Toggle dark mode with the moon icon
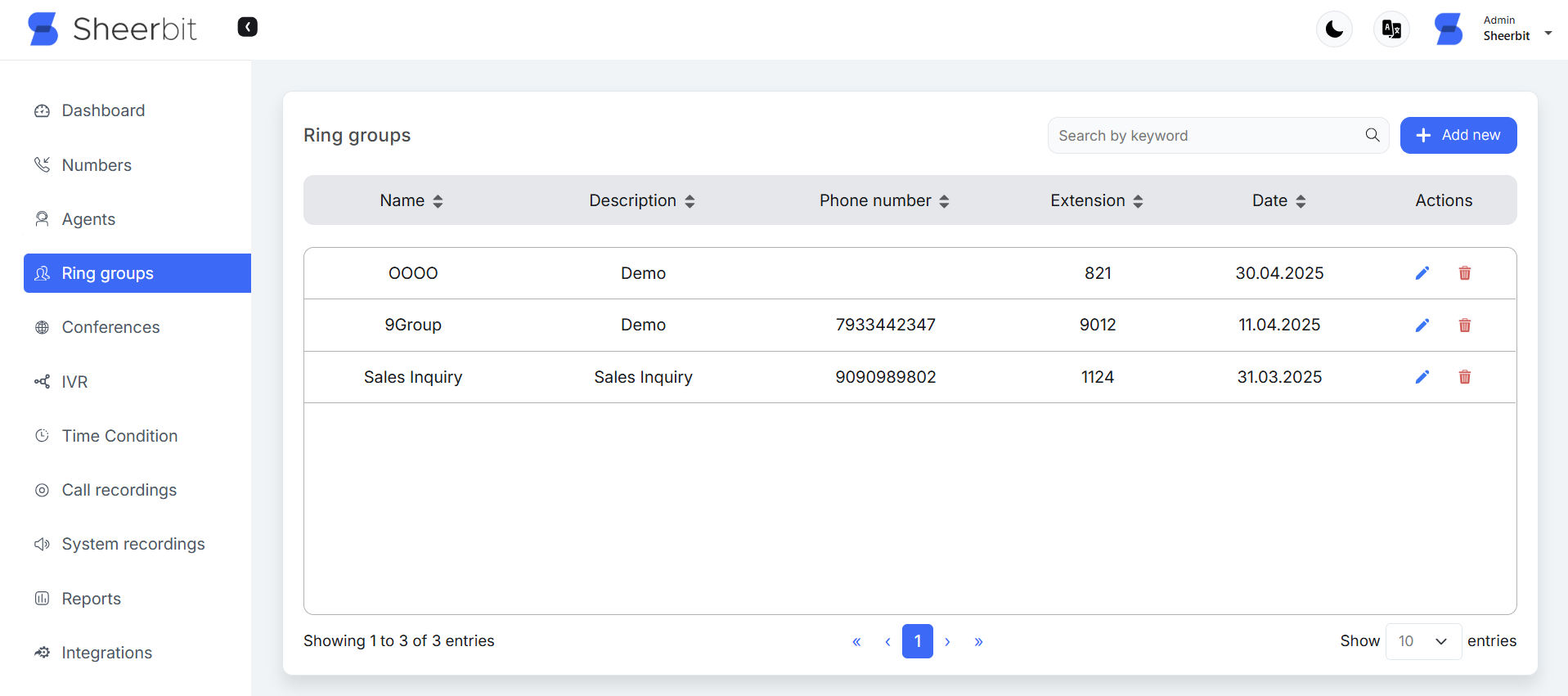 pyautogui.click(x=1333, y=29)
